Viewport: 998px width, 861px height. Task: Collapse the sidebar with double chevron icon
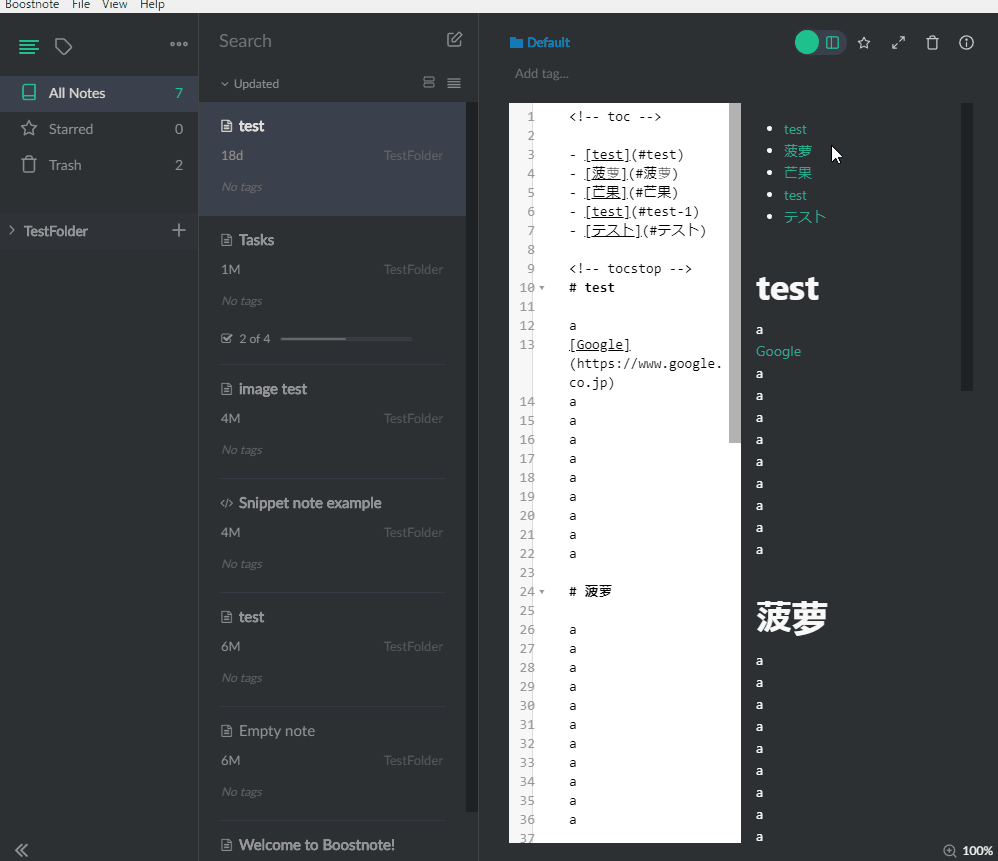22,850
